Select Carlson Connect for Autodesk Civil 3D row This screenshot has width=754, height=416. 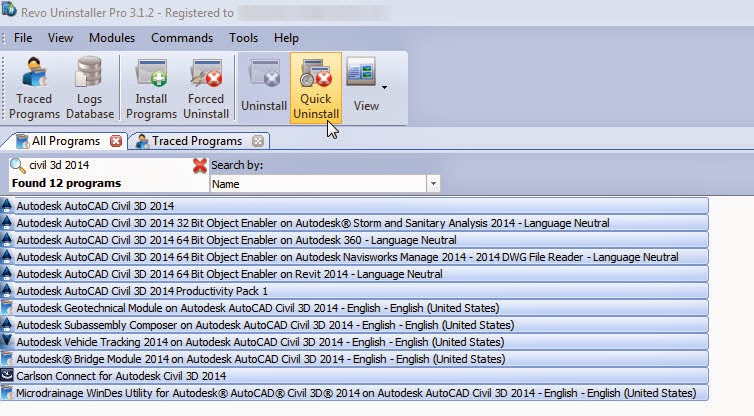pyautogui.click(x=354, y=376)
